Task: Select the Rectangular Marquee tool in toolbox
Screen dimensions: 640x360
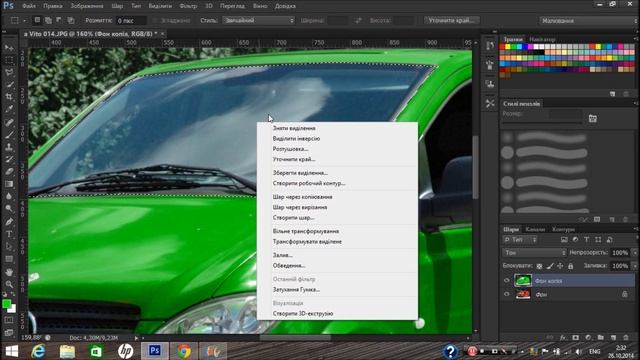Action: pyautogui.click(x=9, y=60)
